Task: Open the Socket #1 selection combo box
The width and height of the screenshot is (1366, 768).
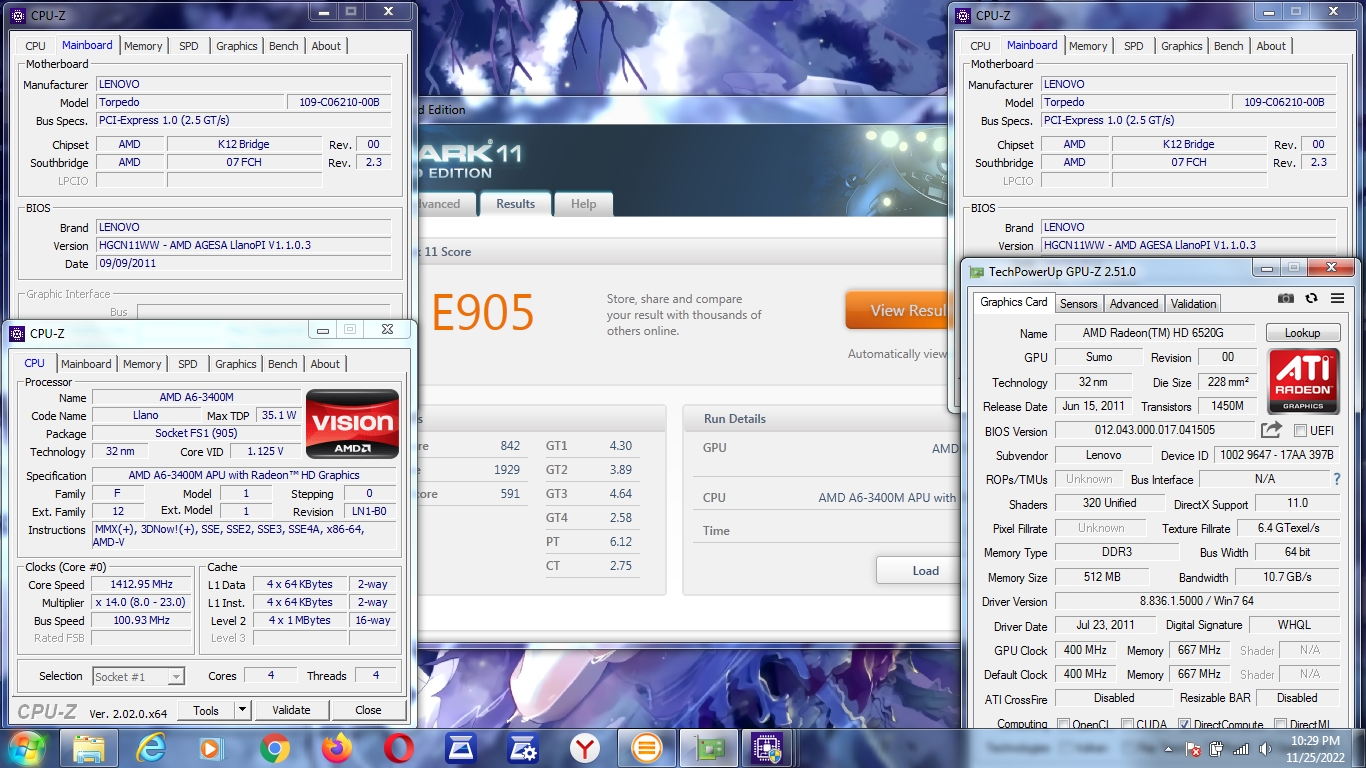Action: [139, 677]
